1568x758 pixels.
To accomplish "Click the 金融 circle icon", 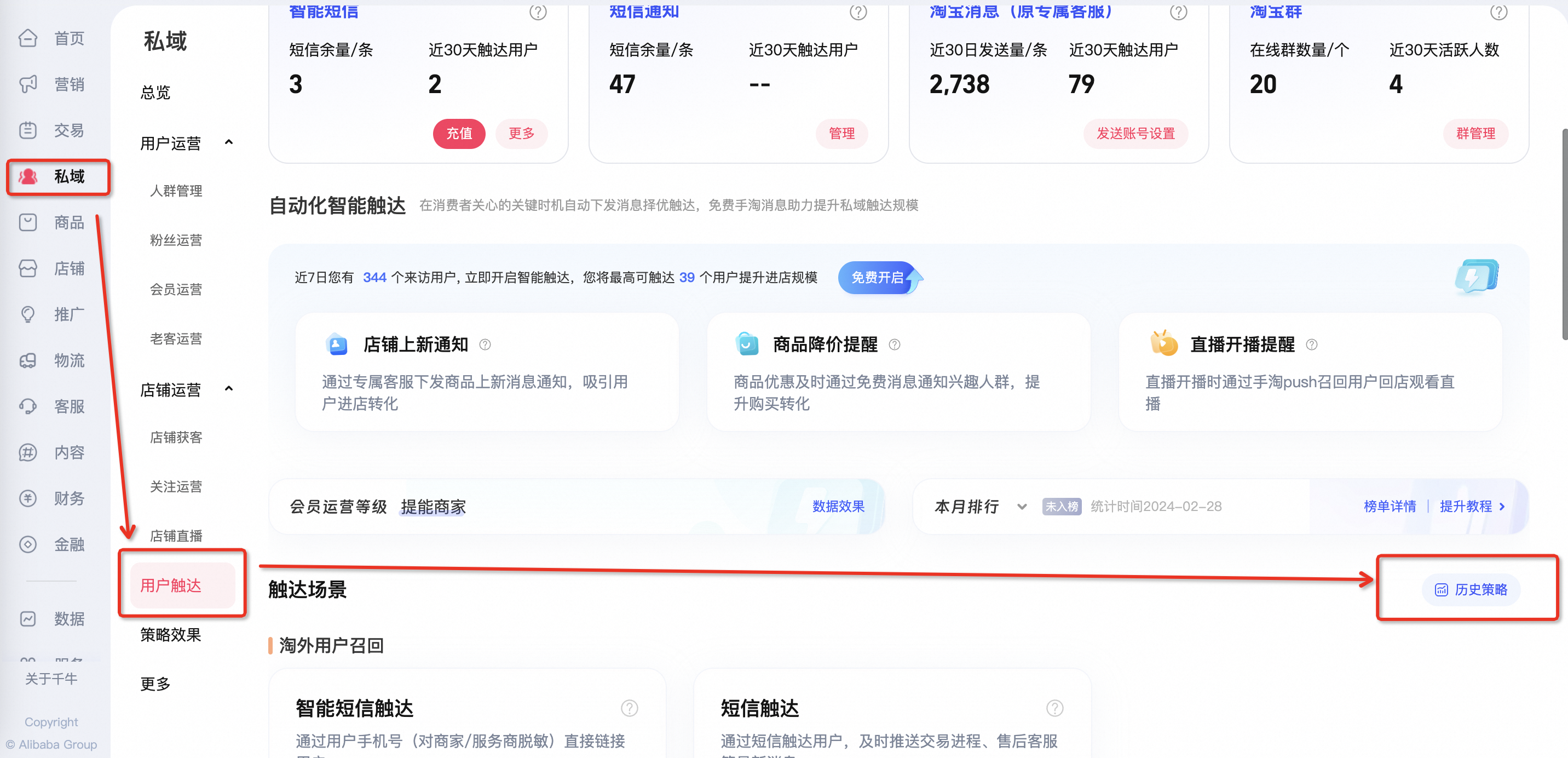I will point(27,544).
